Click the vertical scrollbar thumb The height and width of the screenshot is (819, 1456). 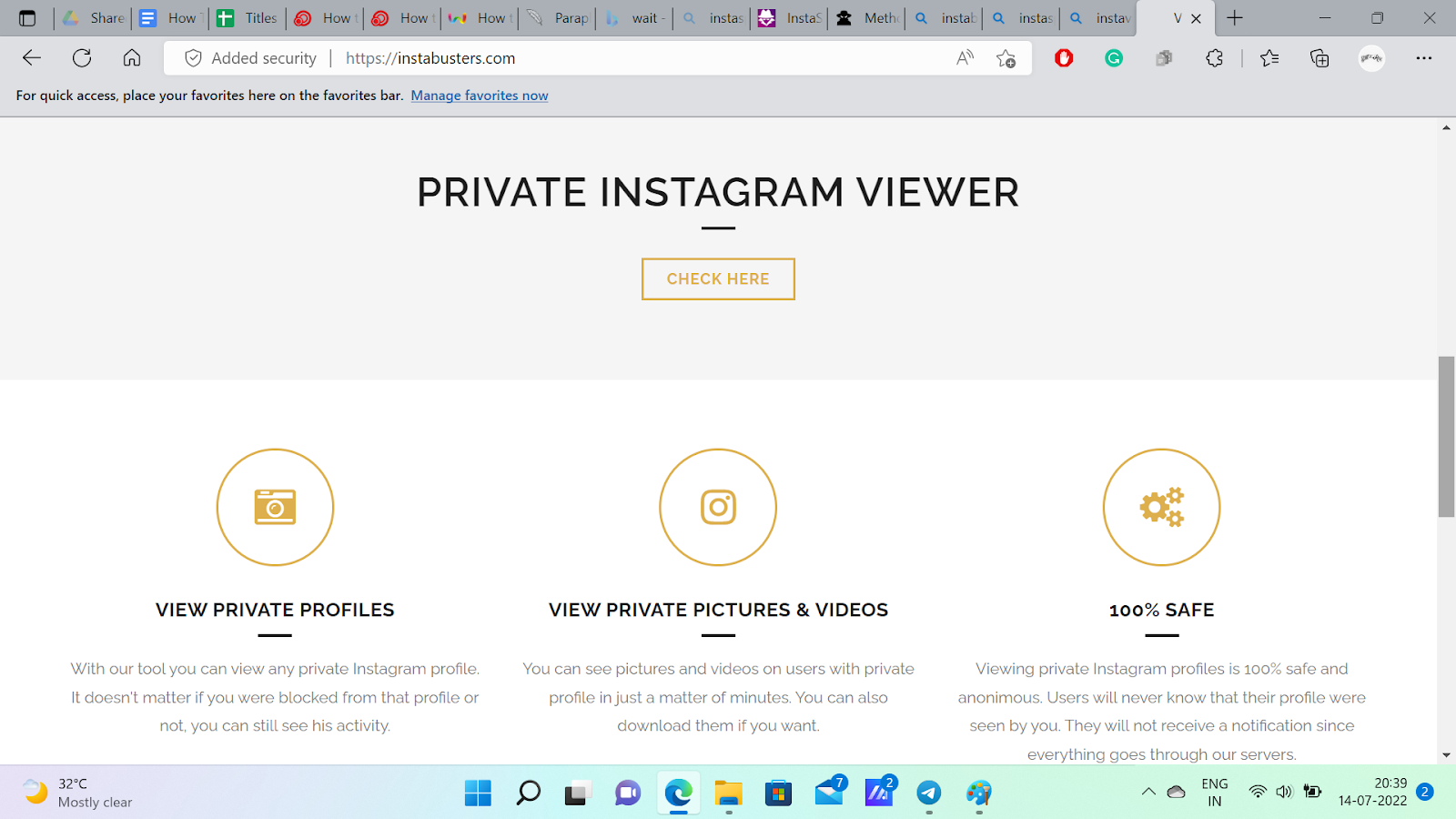click(1446, 437)
